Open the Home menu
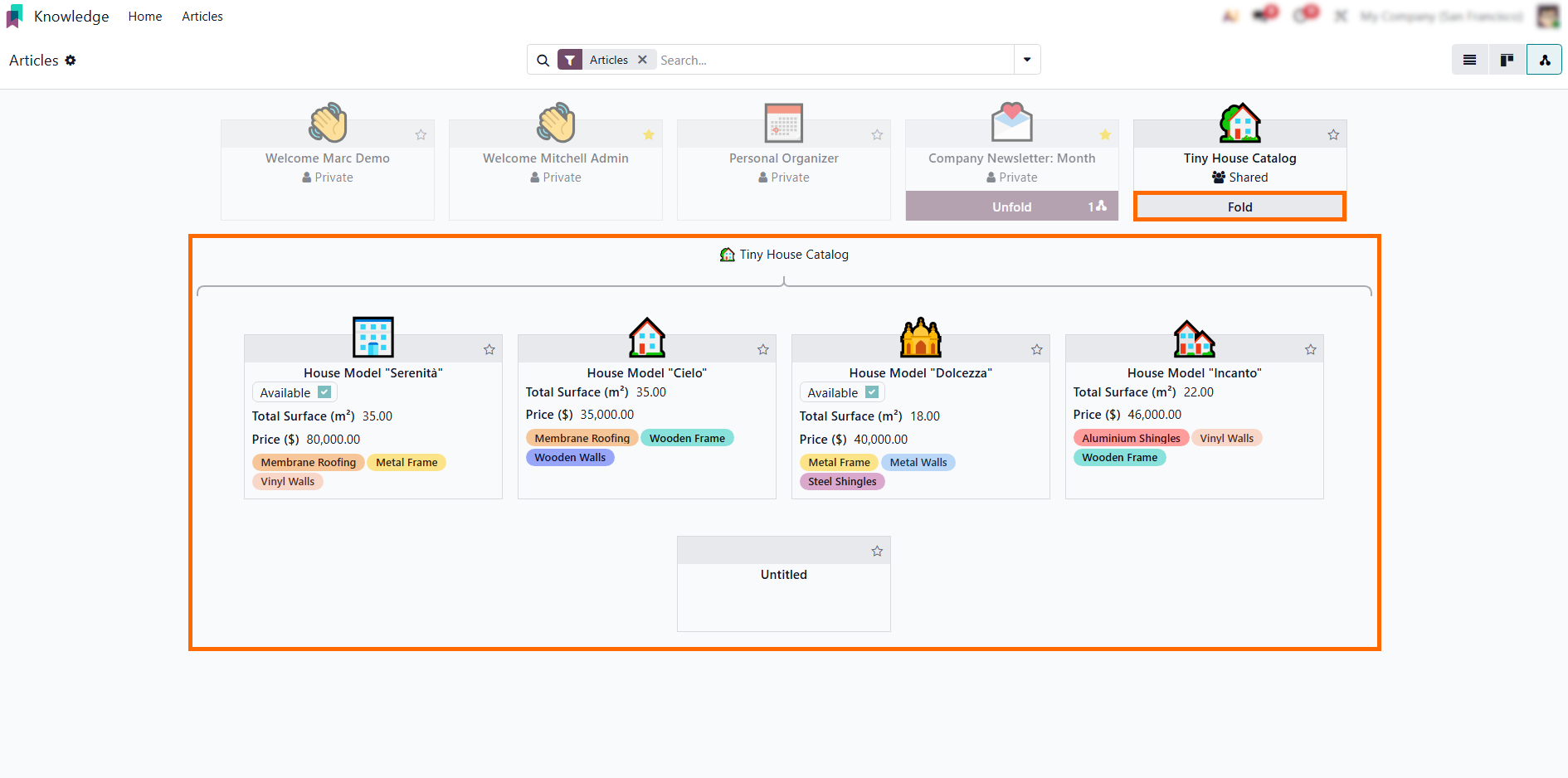The image size is (1568, 778). click(x=145, y=17)
